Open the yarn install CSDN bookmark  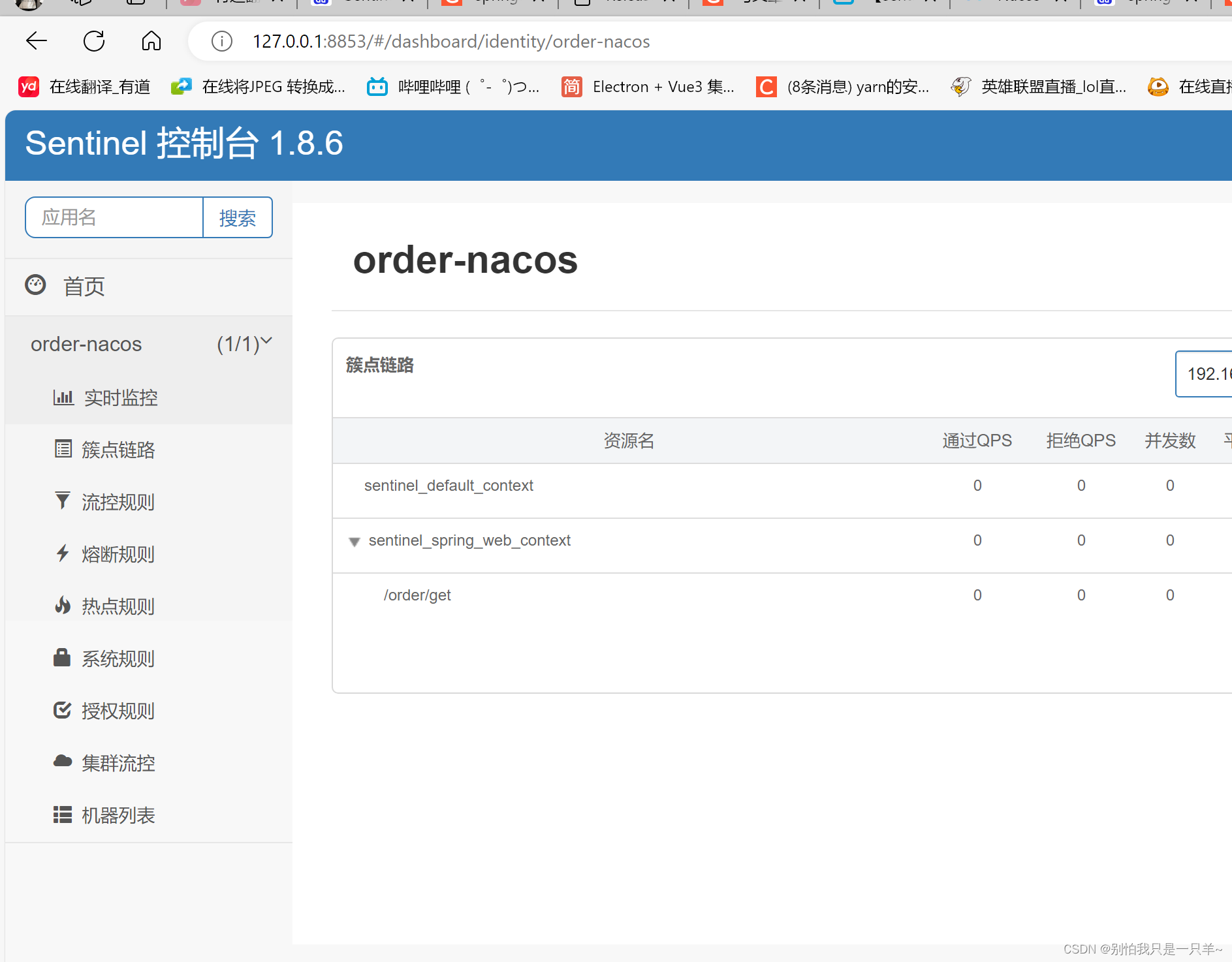point(842,87)
